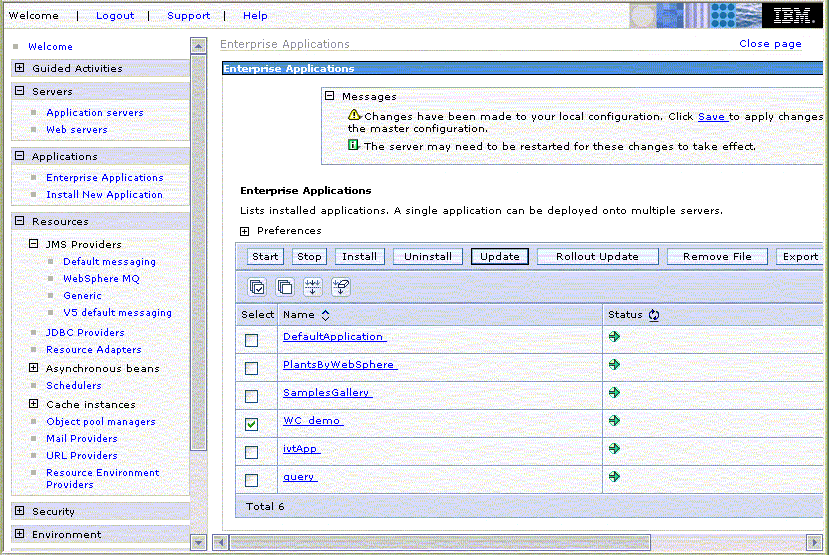This screenshot has height=555, width=829.
Task: Tick the DefaultApplication checkbox
Action: (x=252, y=340)
